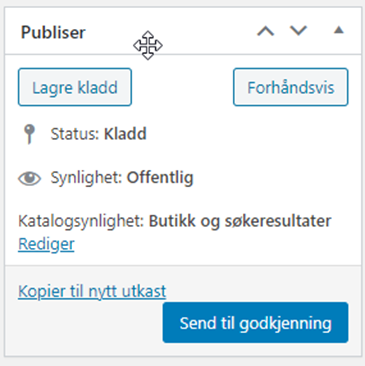Collapse the Publiser panel with the triangle toggle
Image resolution: width=365 pixels, height=366 pixels.
[x=339, y=30]
